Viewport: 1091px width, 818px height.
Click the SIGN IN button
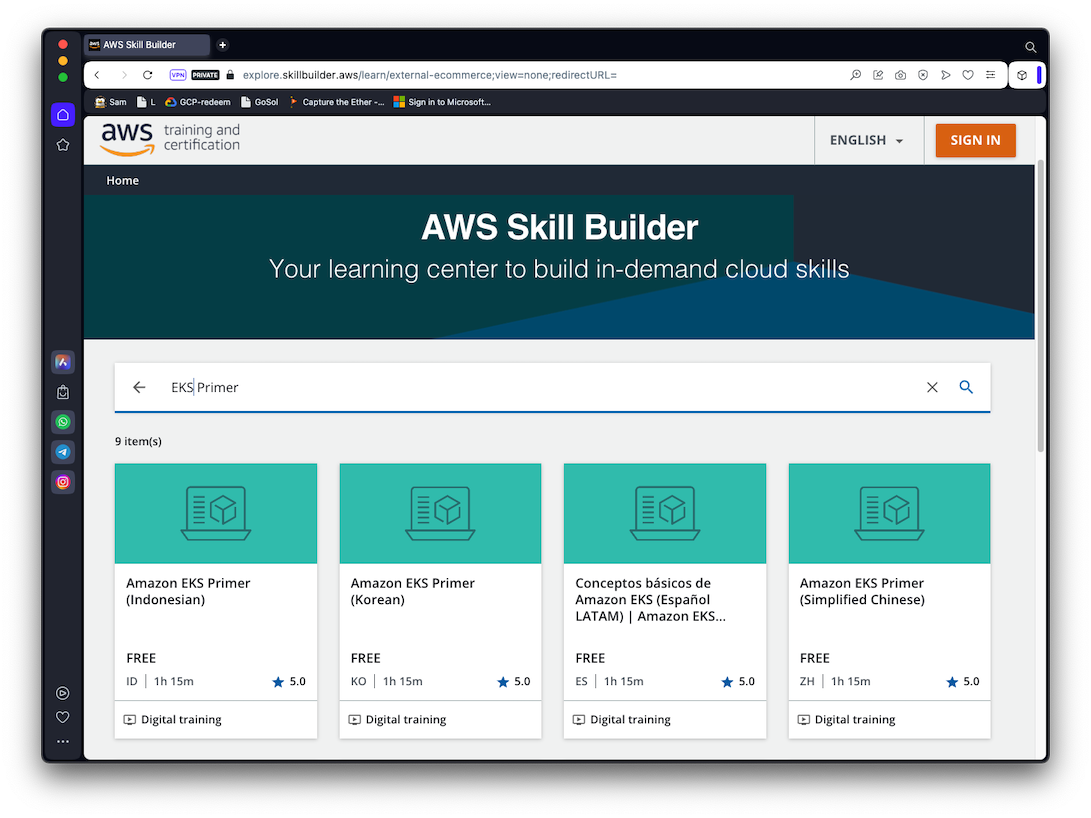click(x=975, y=141)
